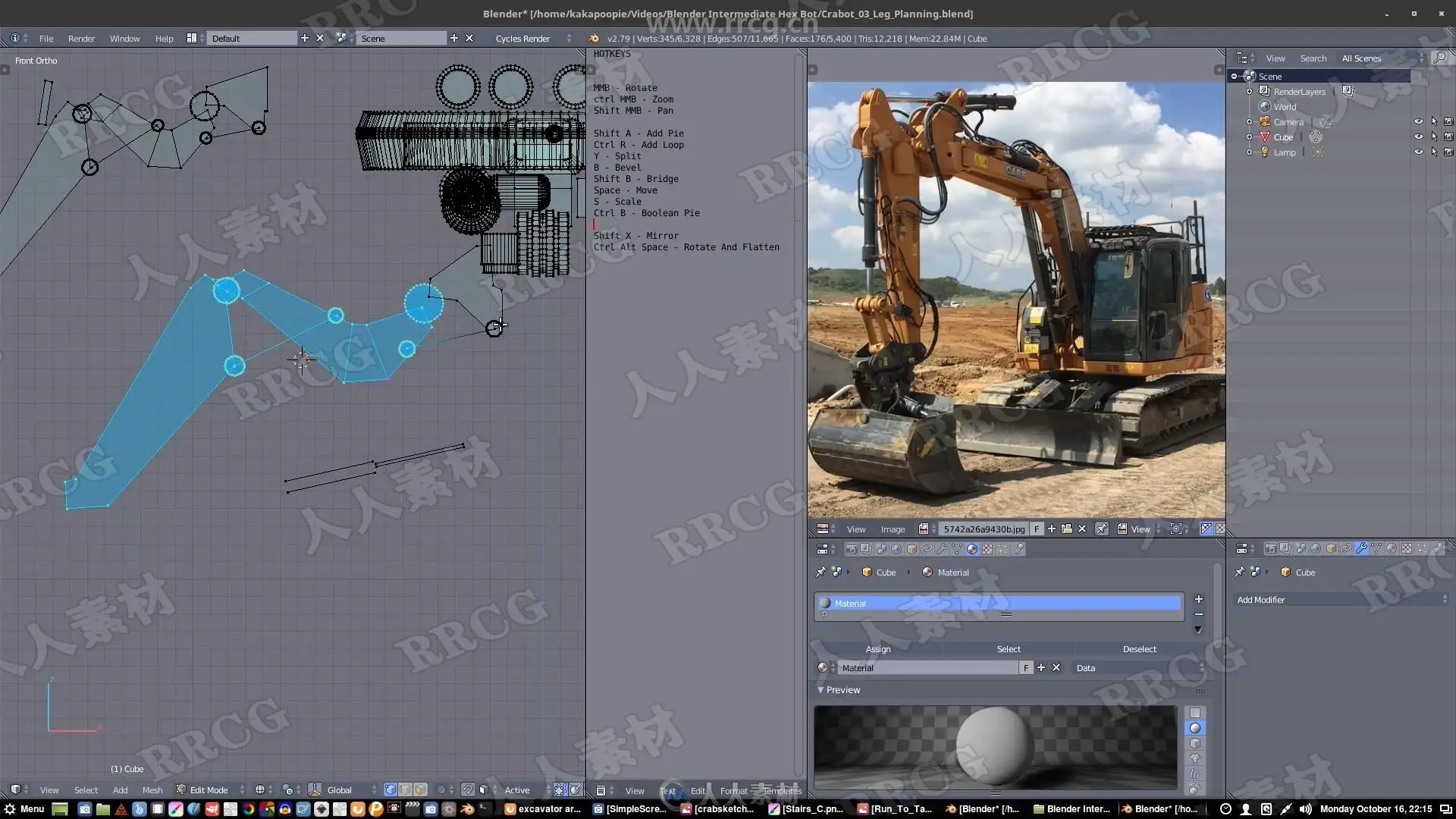The height and width of the screenshot is (819, 1456).
Task: Switch to face select mode icon
Action: point(420,789)
